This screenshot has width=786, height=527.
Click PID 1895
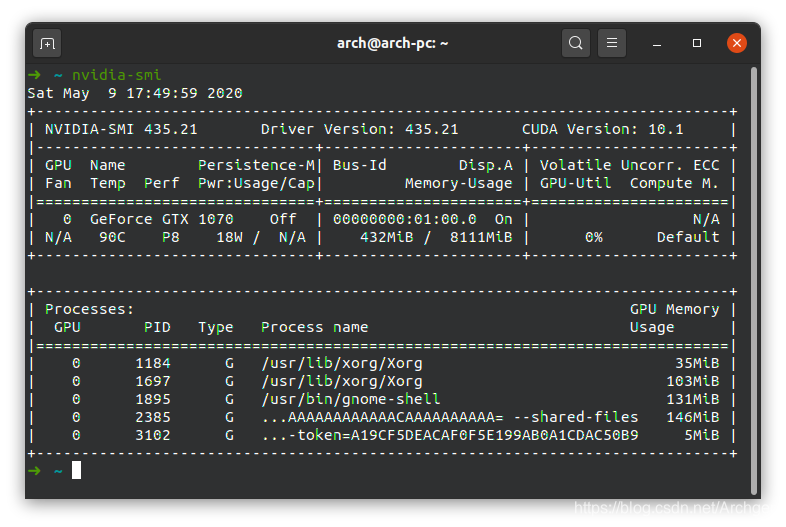(152, 400)
